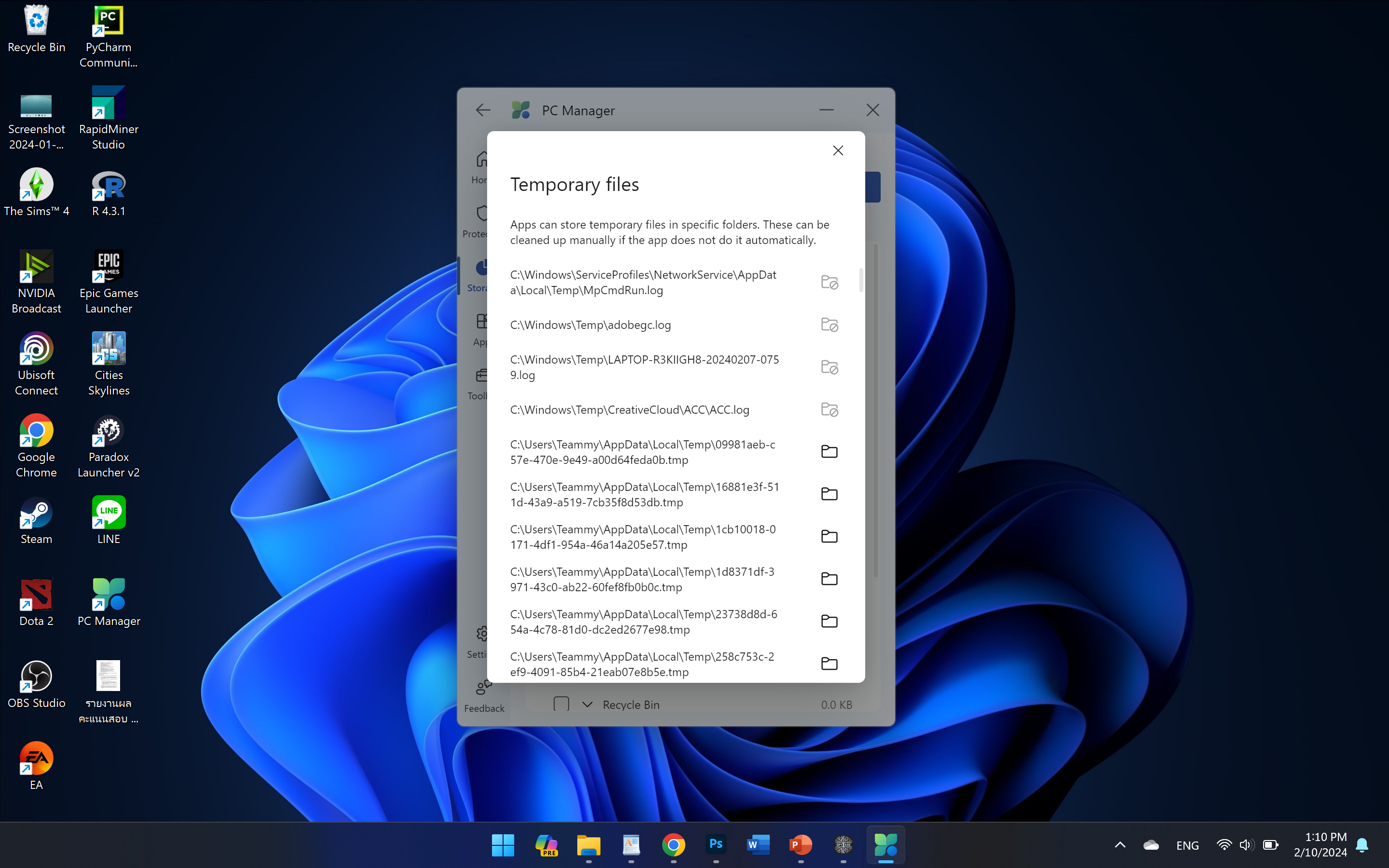Screen dimensions: 1389x868
Task: Select the C:\Windows\Temp\adobegc.log path
Action: click(590, 325)
